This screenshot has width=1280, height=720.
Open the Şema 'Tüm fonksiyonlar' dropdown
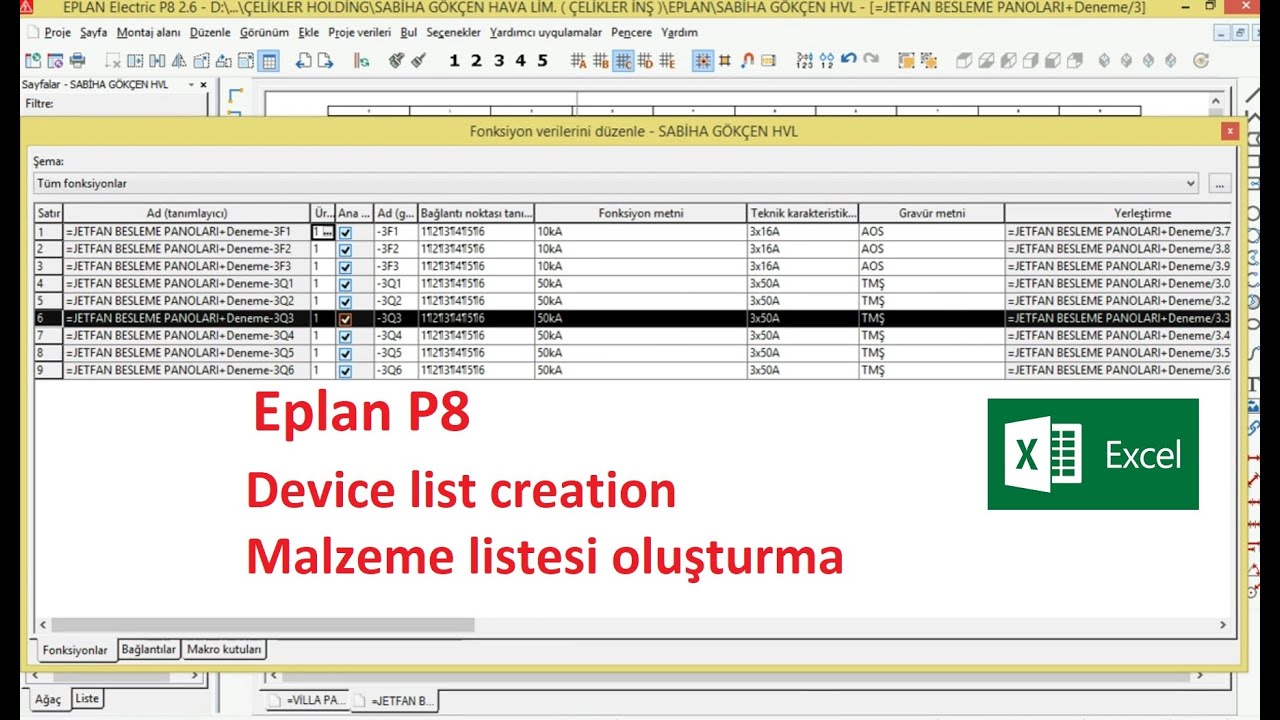coord(1190,184)
